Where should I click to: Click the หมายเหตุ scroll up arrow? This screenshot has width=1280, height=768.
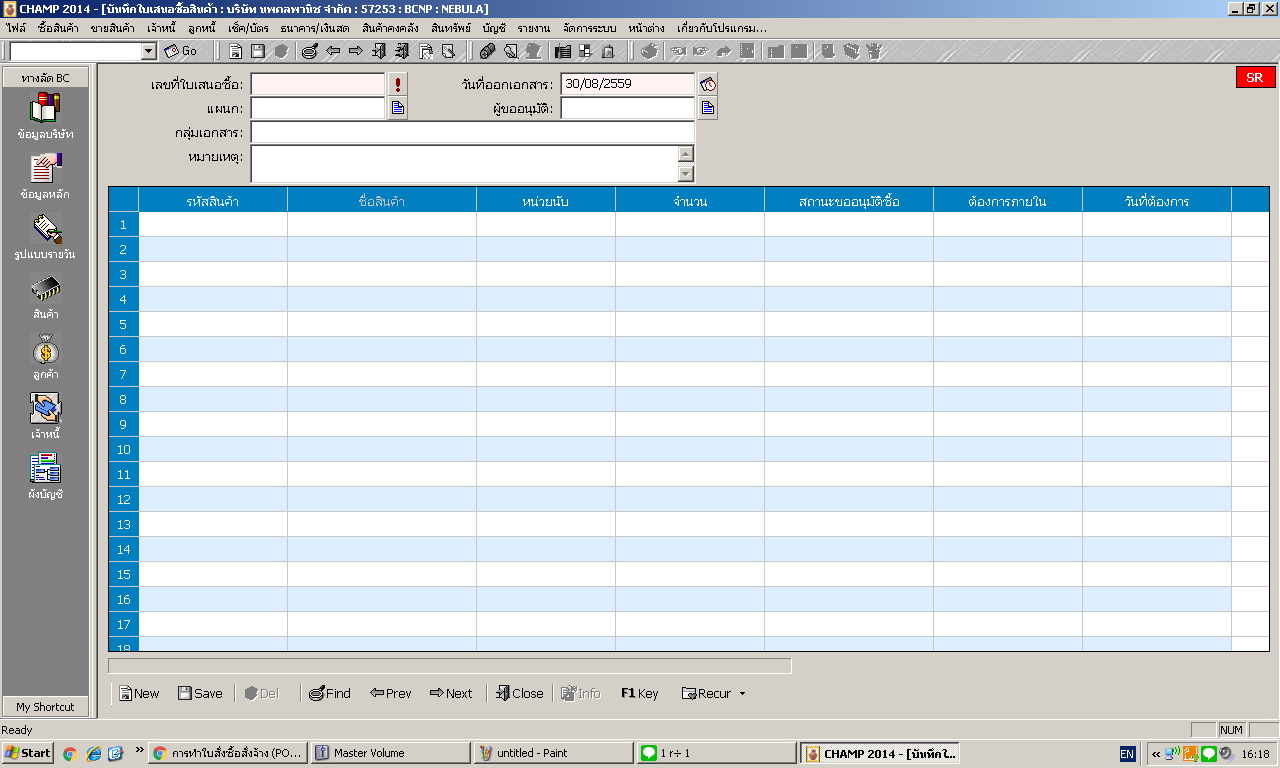[686, 153]
